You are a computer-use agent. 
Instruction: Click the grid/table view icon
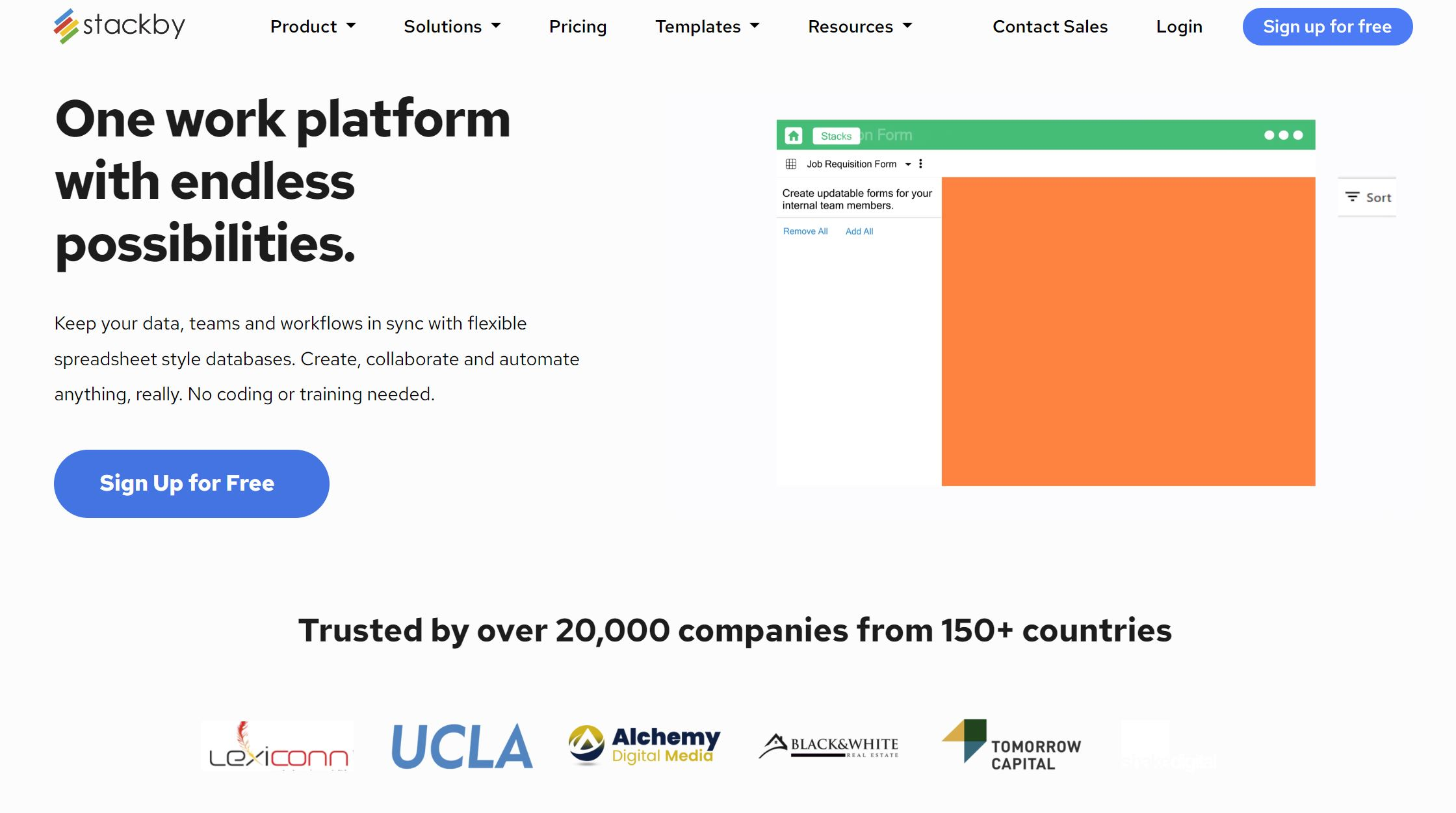pos(791,164)
